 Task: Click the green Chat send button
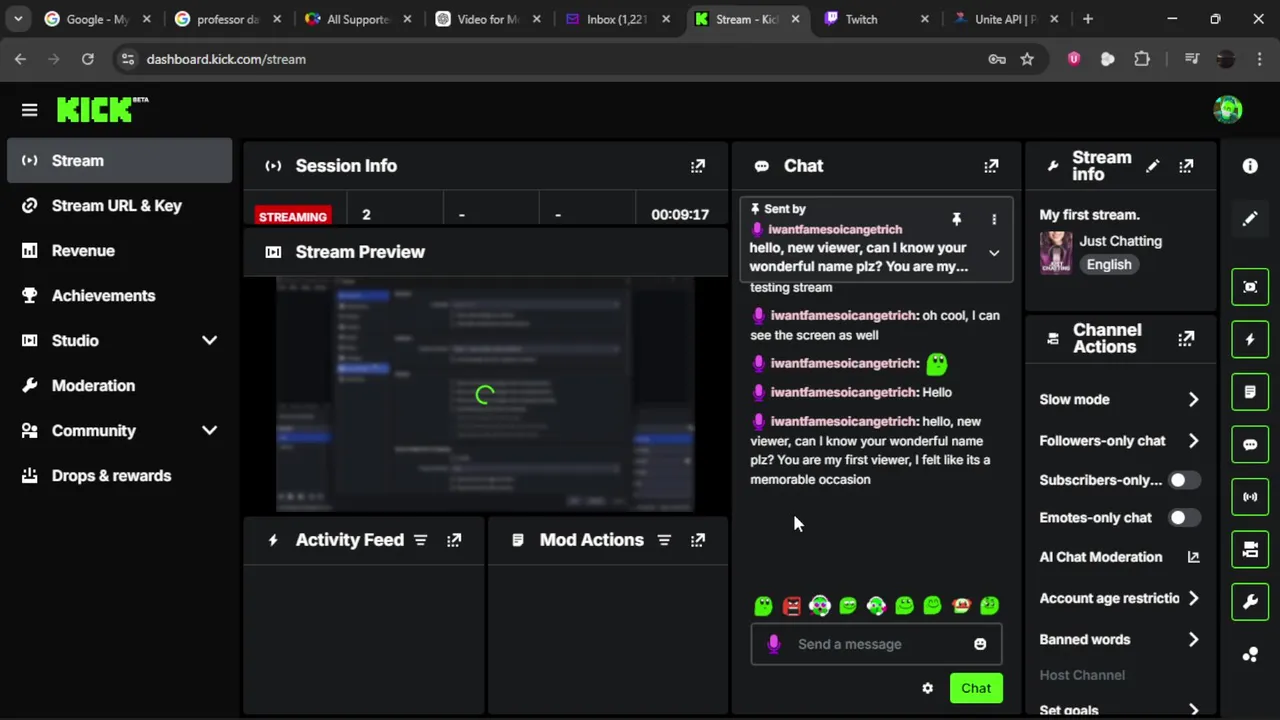[976, 688]
